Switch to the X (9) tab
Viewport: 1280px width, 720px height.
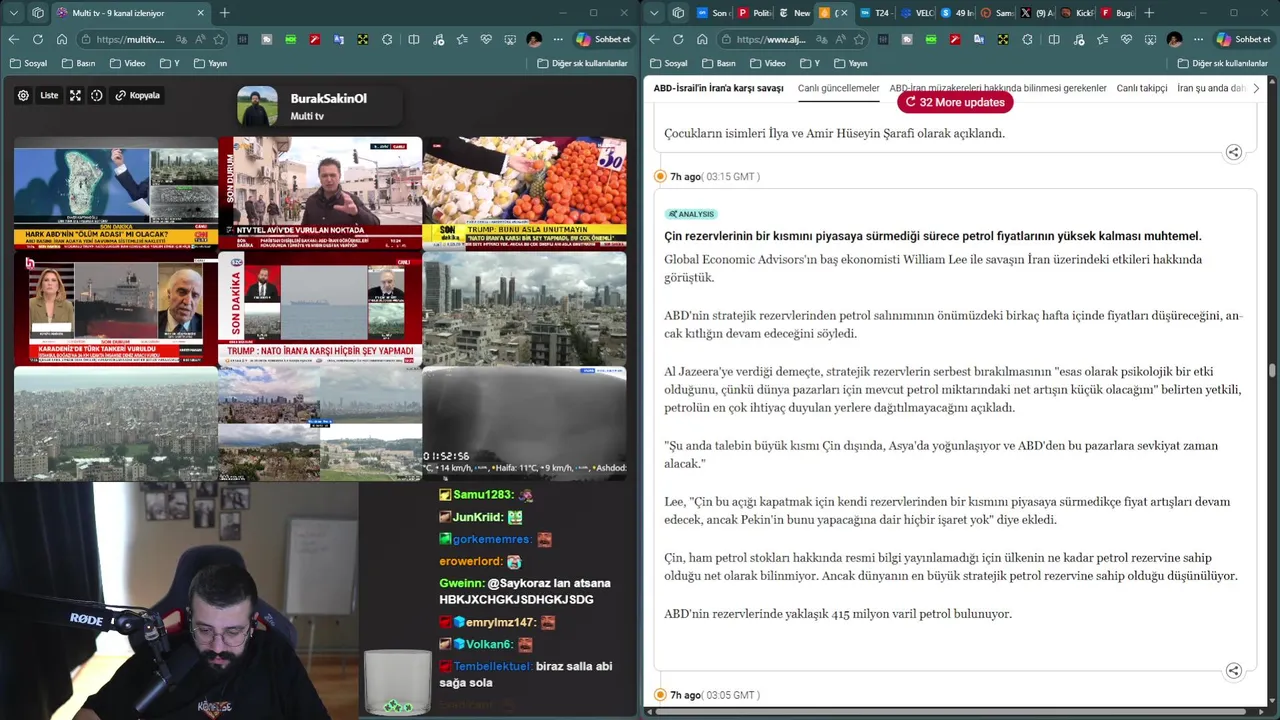1037,13
